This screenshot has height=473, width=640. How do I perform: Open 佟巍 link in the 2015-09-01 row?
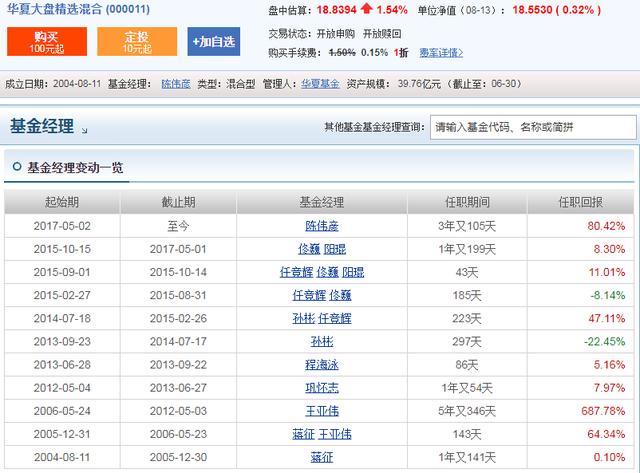pyautogui.click(x=328, y=272)
